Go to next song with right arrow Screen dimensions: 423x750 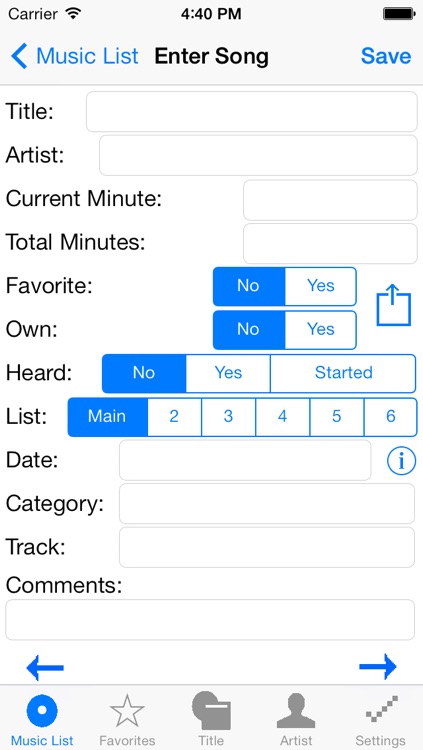[378, 666]
